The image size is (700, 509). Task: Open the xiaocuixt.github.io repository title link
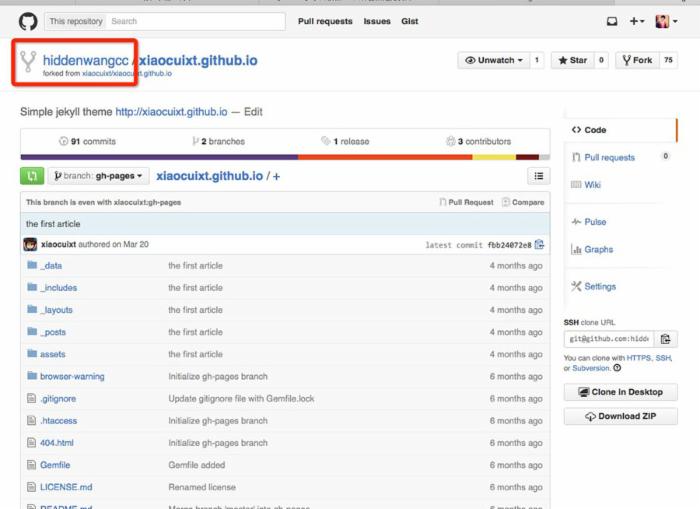(198, 60)
